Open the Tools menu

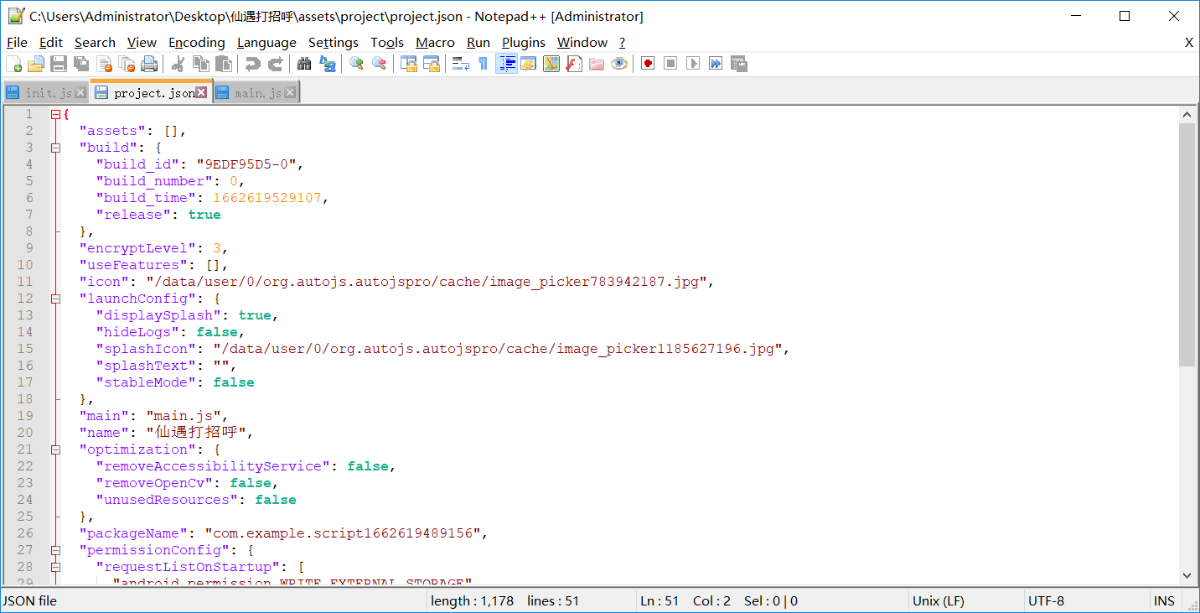(x=387, y=42)
